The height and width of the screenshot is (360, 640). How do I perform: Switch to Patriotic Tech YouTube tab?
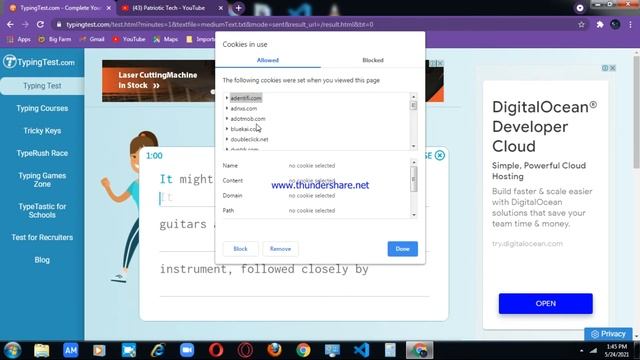(169, 8)
